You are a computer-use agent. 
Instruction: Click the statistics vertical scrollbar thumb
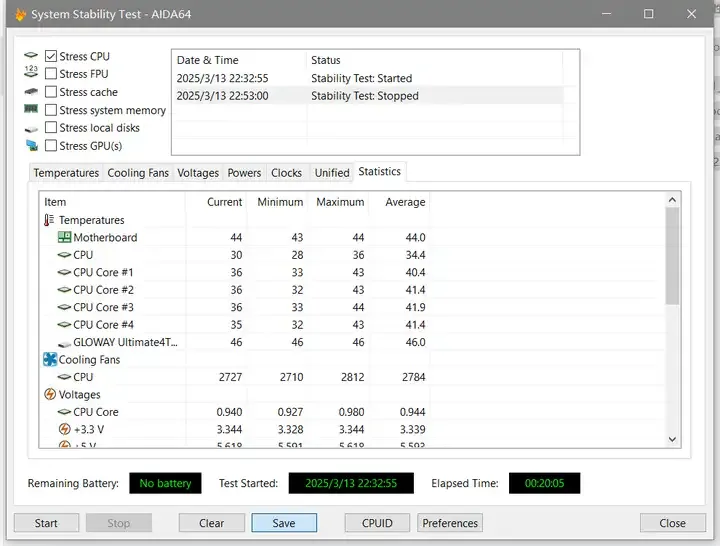click(x=672, y=255)
